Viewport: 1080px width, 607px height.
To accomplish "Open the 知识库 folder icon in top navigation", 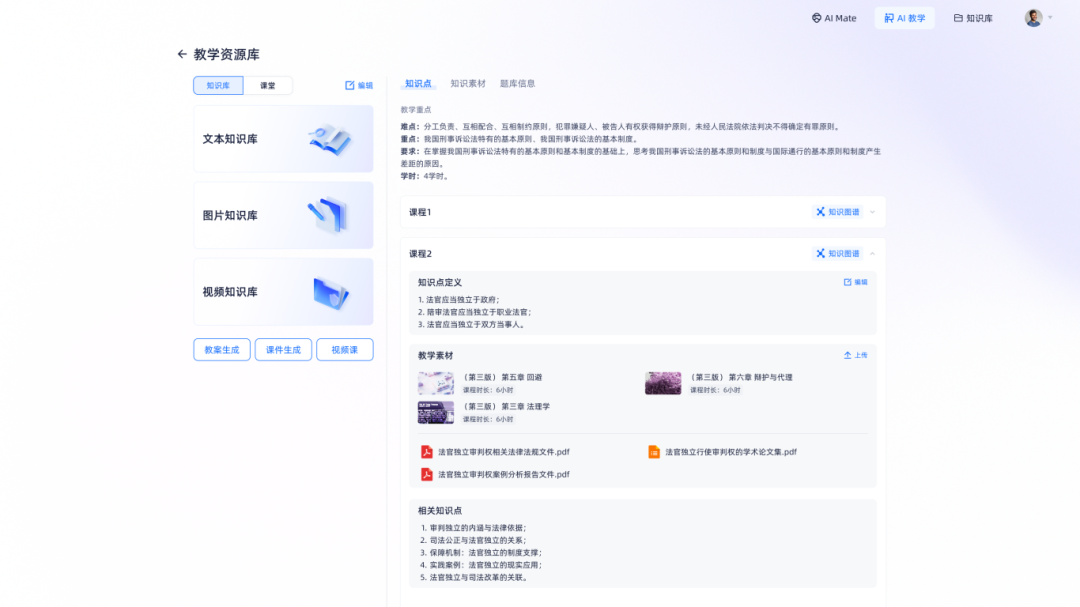I will click(957, 18).
